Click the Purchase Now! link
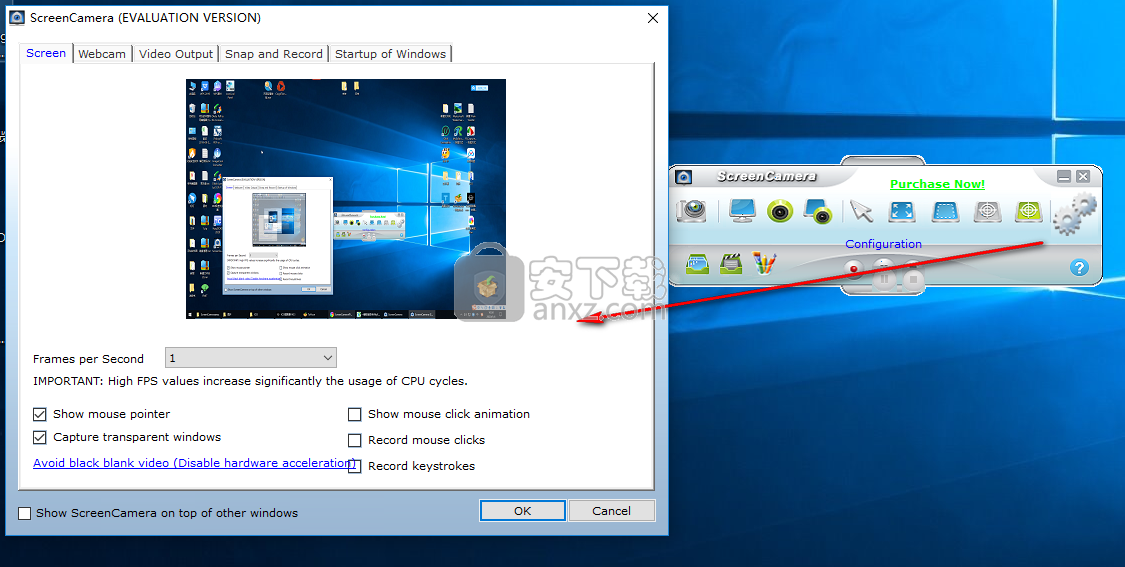 (x=937, y=184)
